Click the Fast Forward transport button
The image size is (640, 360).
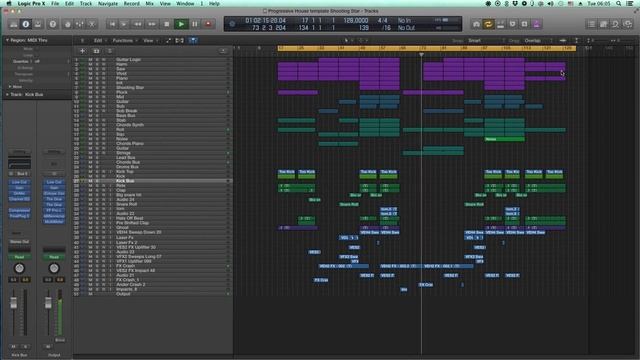coord(152,24)
